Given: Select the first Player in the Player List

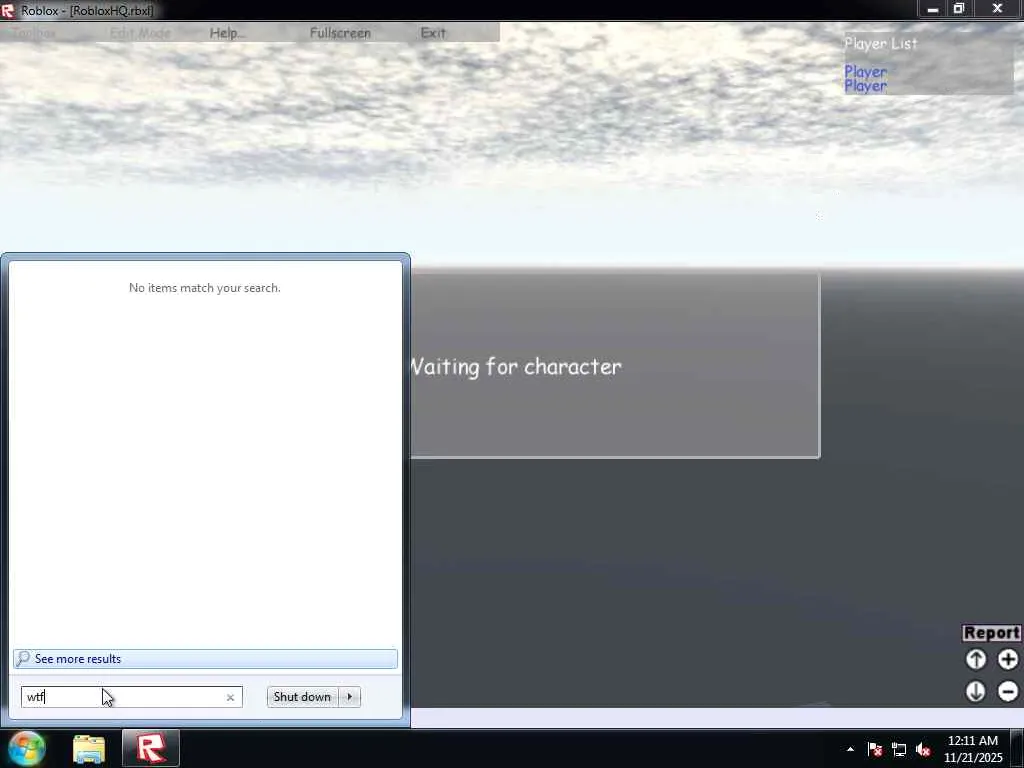Looking at the screenshot, I should (x=865, y=71).
